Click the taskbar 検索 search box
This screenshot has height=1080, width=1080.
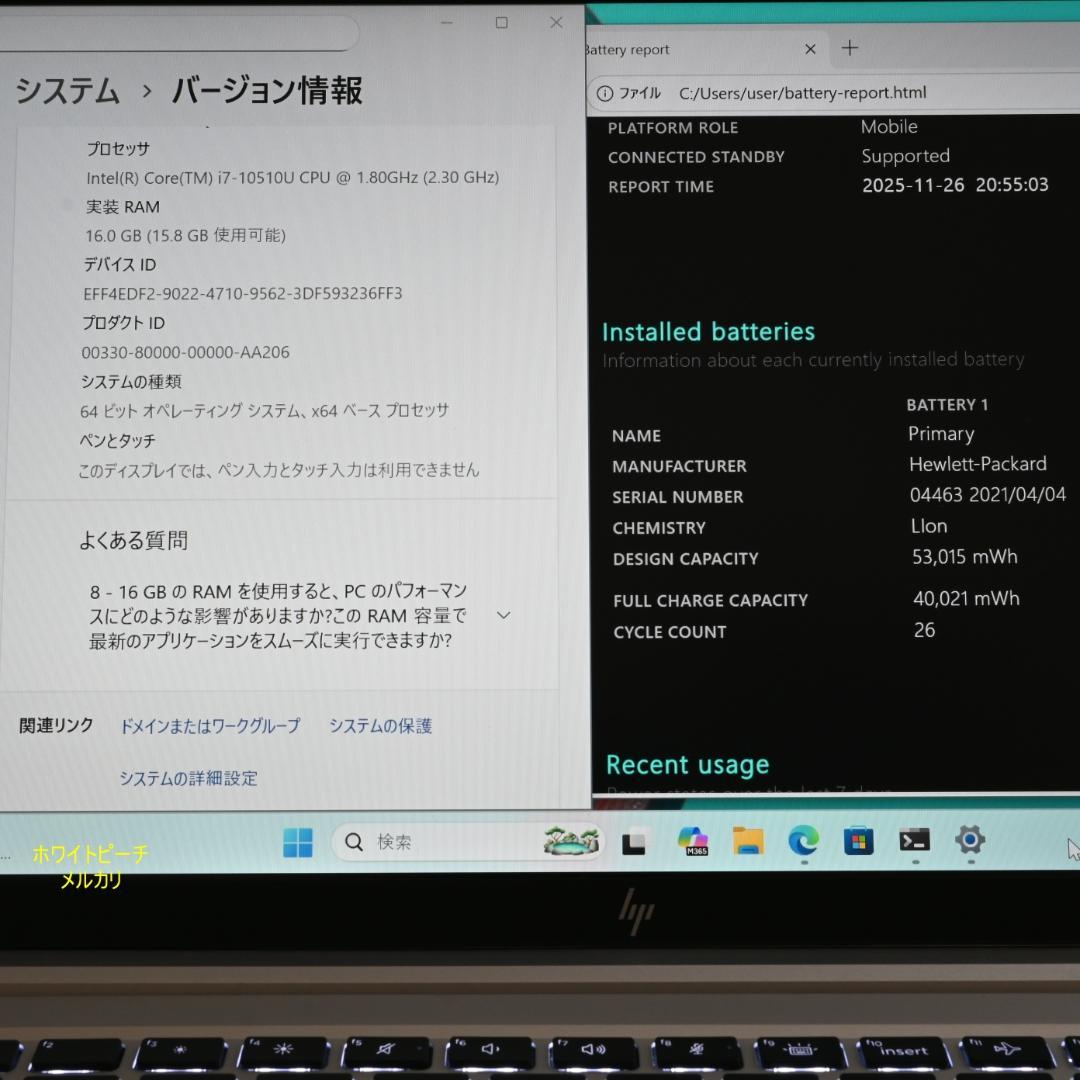pos(430,842)
